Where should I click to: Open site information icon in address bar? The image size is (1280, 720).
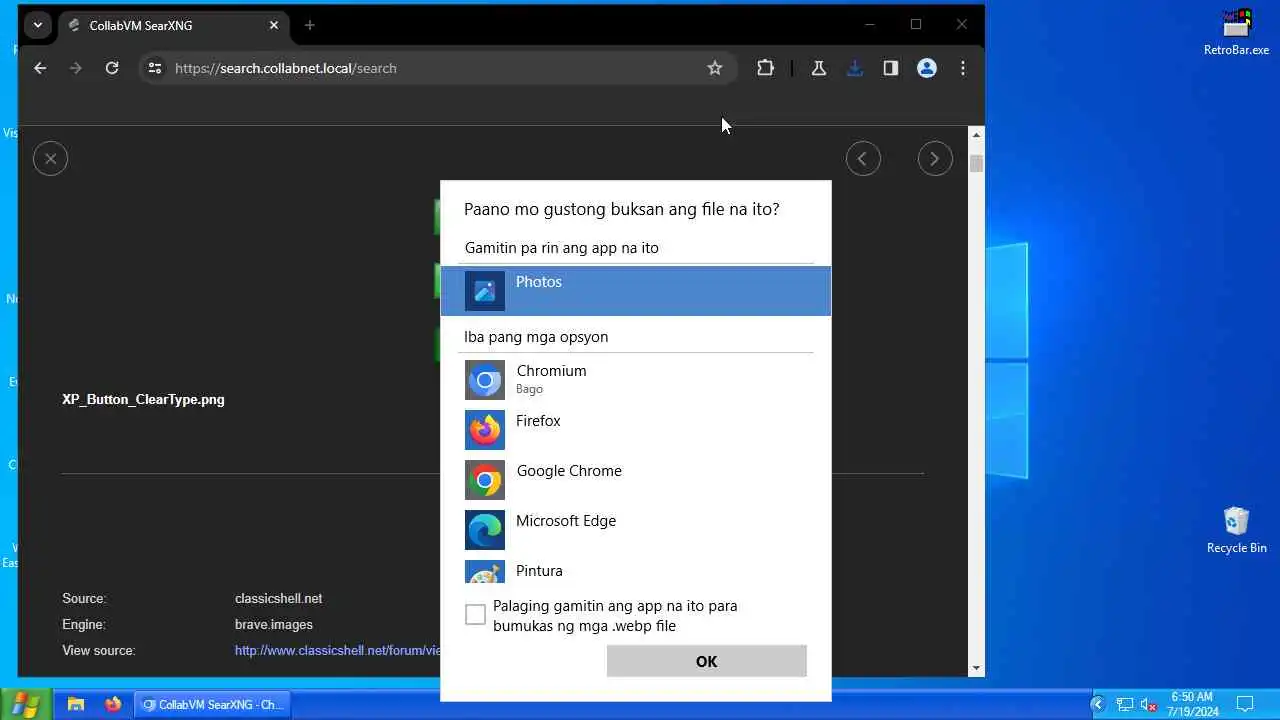tap(155, 68)
